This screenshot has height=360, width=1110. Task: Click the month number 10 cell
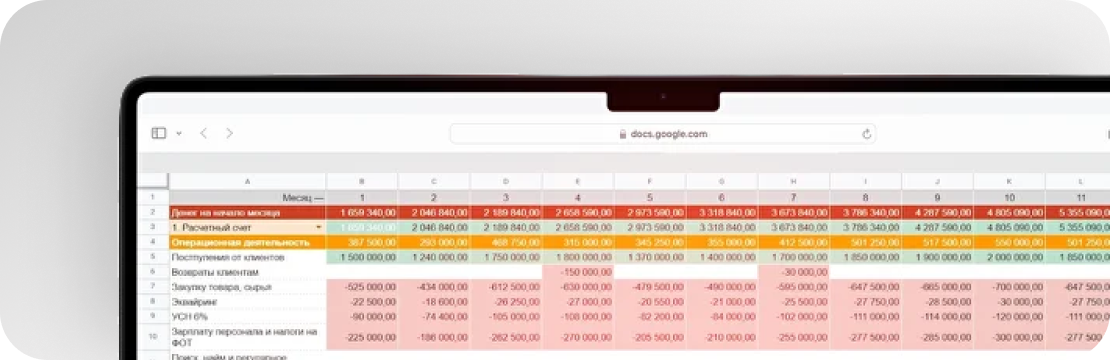coord(1009,197)
